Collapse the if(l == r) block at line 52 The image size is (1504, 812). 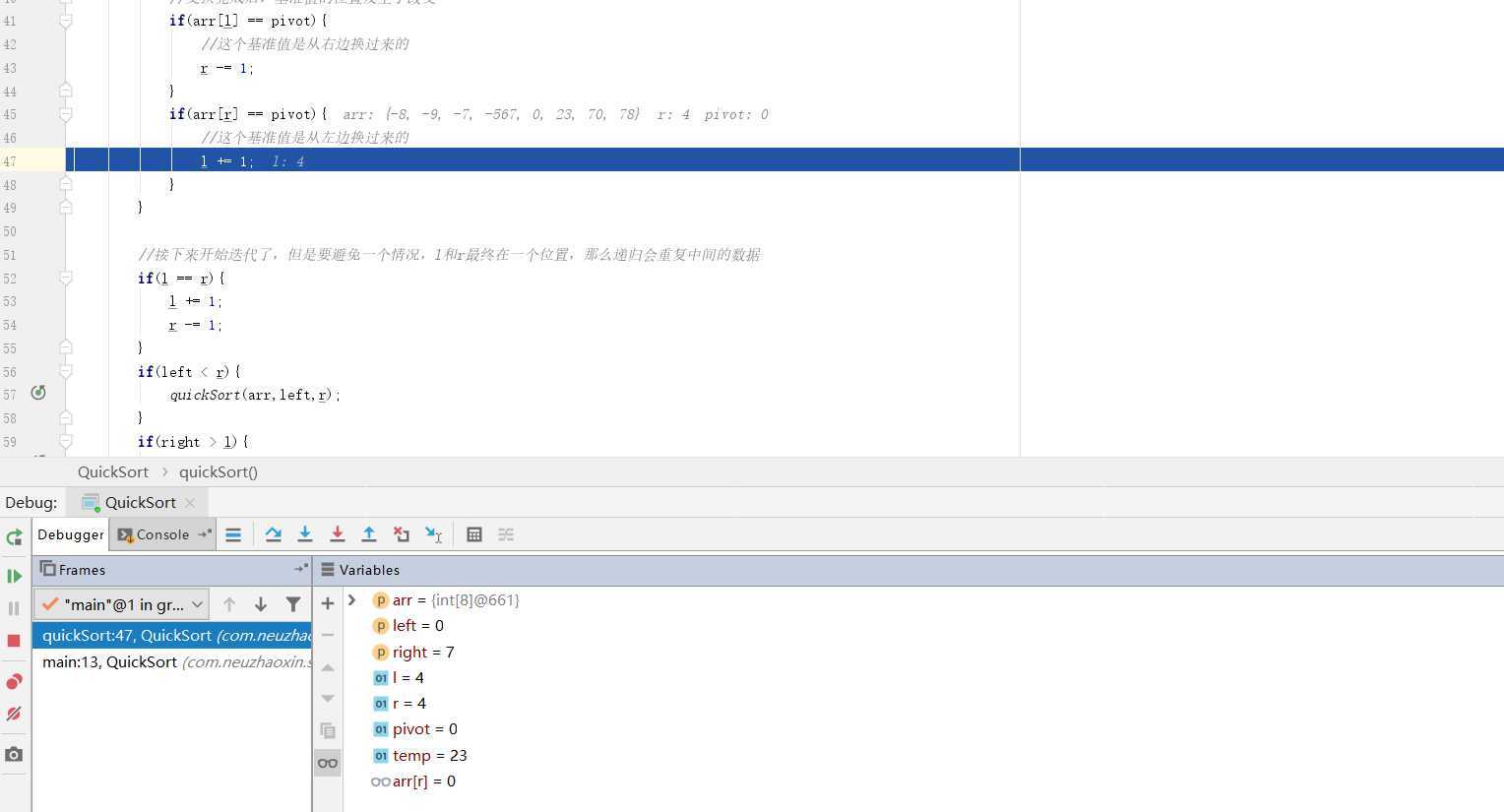tap(66, 279)
